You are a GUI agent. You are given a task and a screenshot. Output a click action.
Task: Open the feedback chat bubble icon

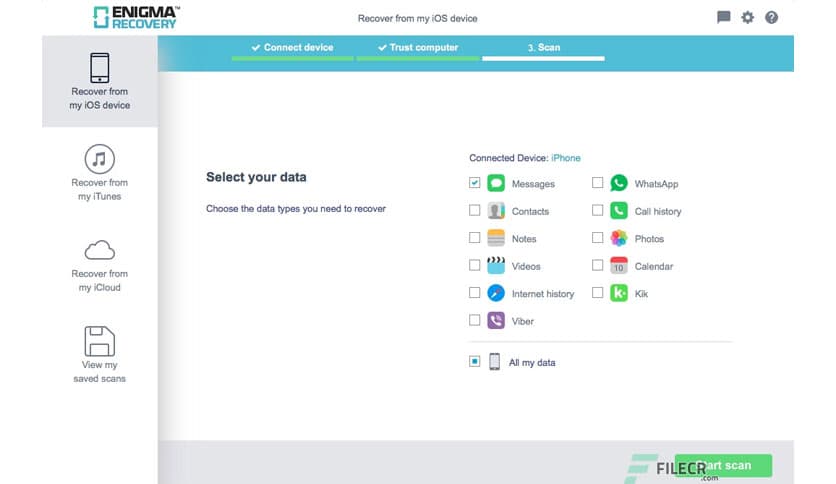pyautogui.click(x=723, y=18)
